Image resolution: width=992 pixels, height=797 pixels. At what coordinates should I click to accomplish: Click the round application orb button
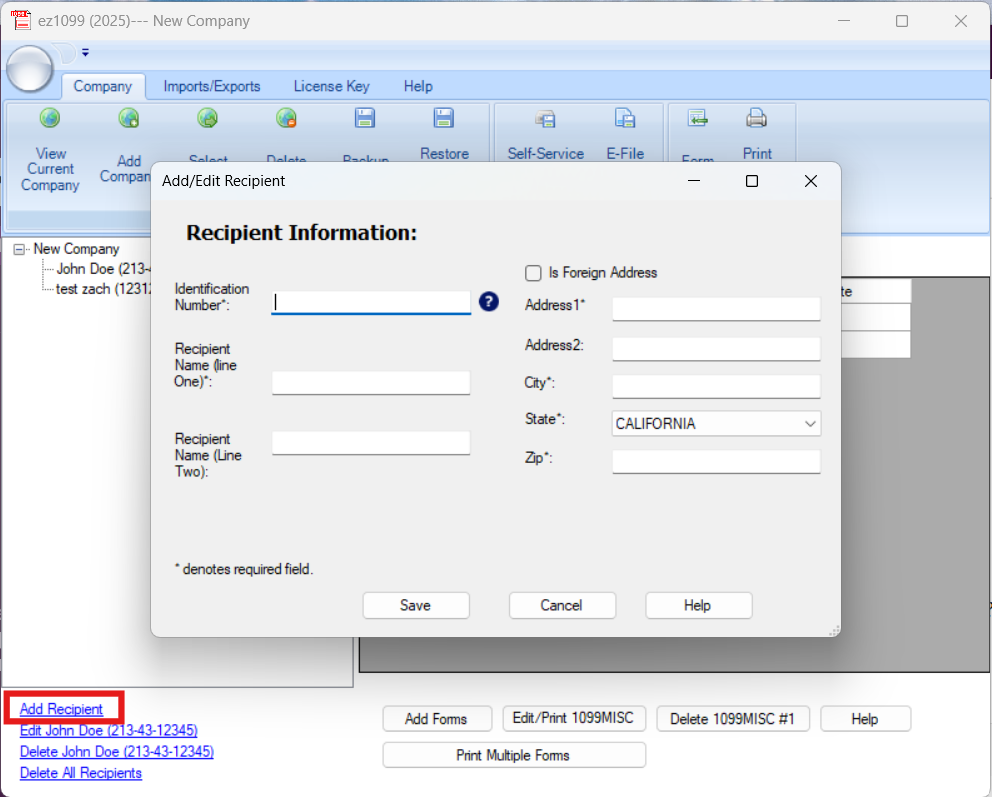(x=30, y=67)
